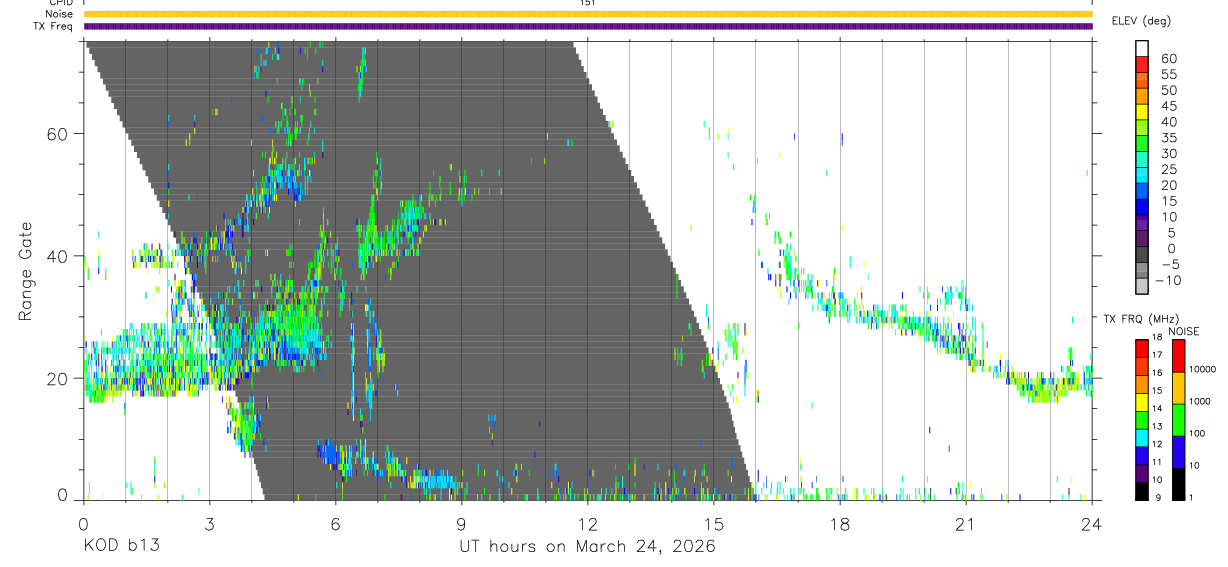Click the yellow Noise strip above the plot
The image size is (1228, 567).
[588, 14]
